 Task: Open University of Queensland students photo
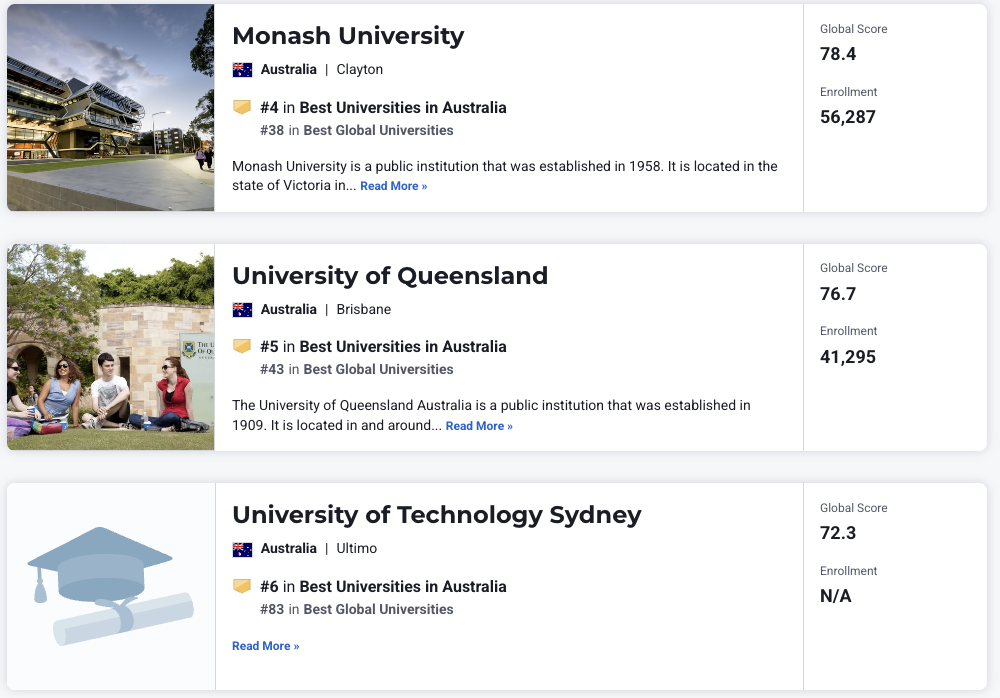click(x=110, y=347)
